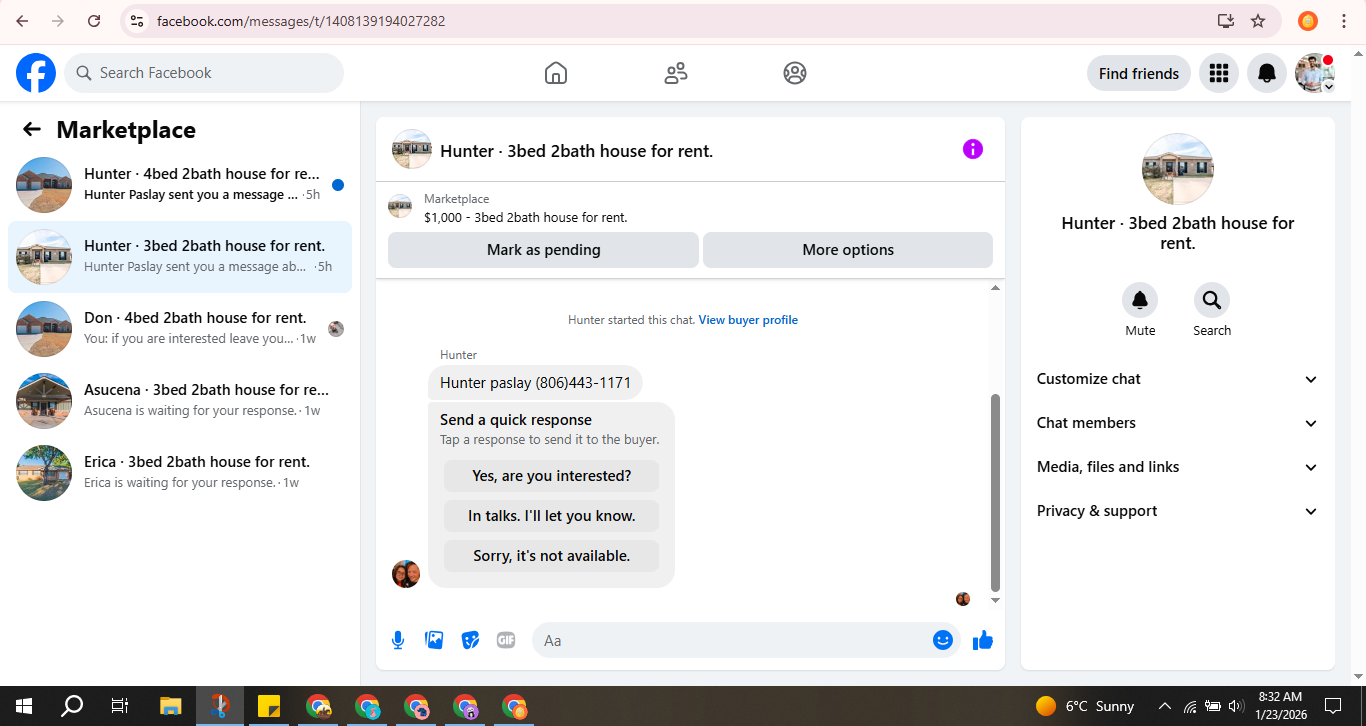Open Windows taskbar search
The width and height of the screenshot is (1366, 726).
pos(72,706)
